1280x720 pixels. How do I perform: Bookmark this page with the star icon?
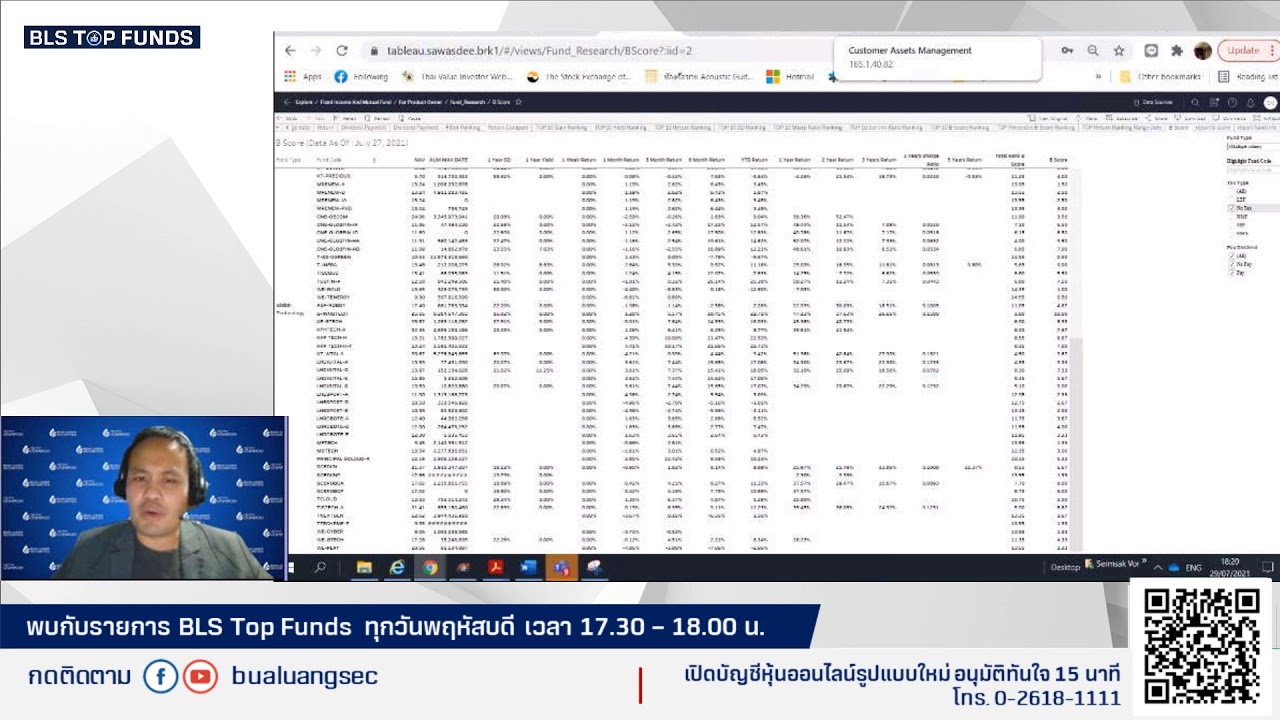(1119, 50)
